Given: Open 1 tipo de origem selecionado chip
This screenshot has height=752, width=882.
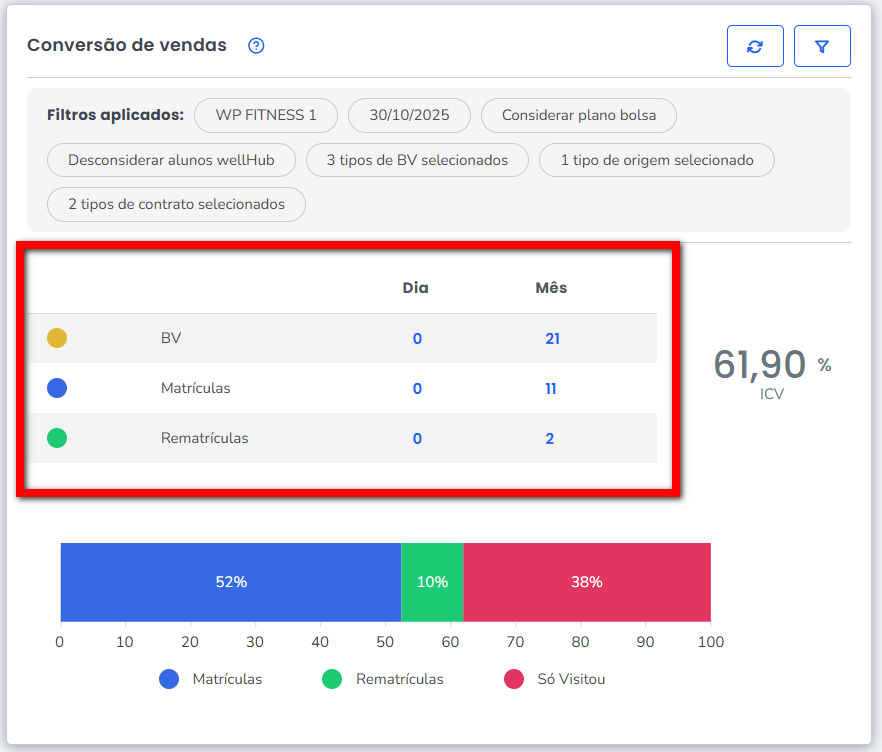Looking at the screenshot, I should (x=657, y=160).
